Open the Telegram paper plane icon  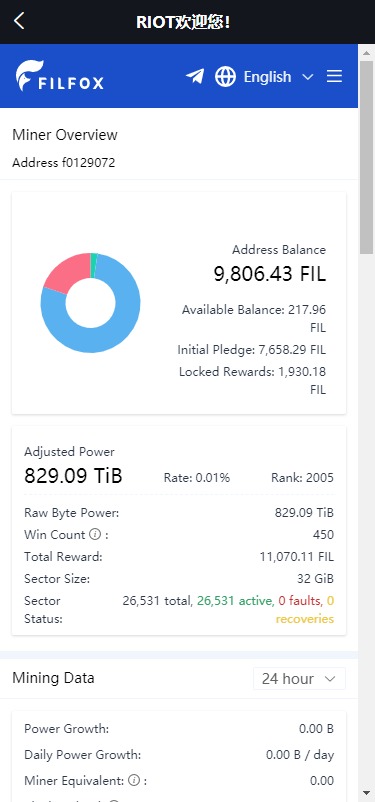point(194,76)
